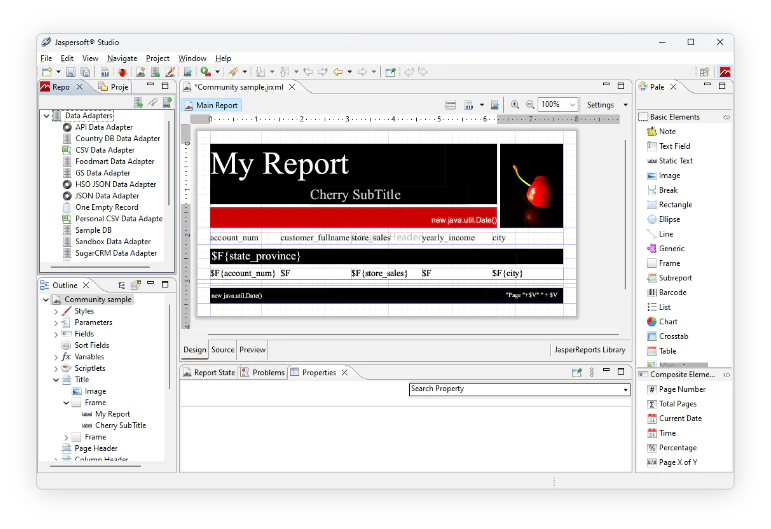Click the Save All toolbar icon

click(x=85, y=72)
